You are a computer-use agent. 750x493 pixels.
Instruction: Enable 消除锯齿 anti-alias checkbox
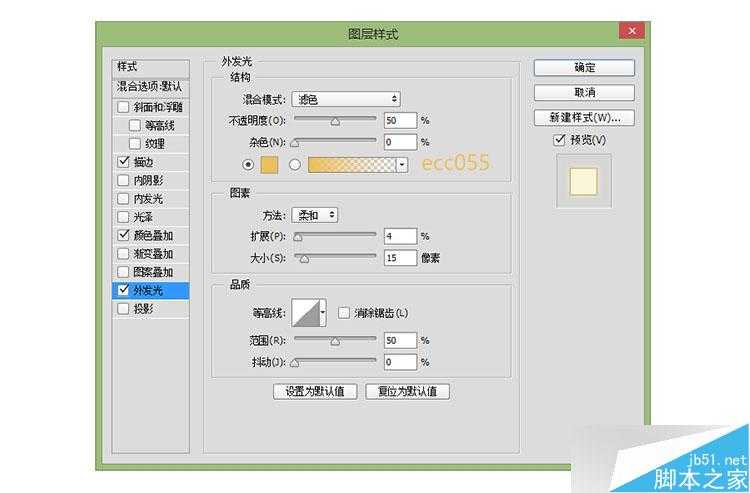[x=344, y=313]
